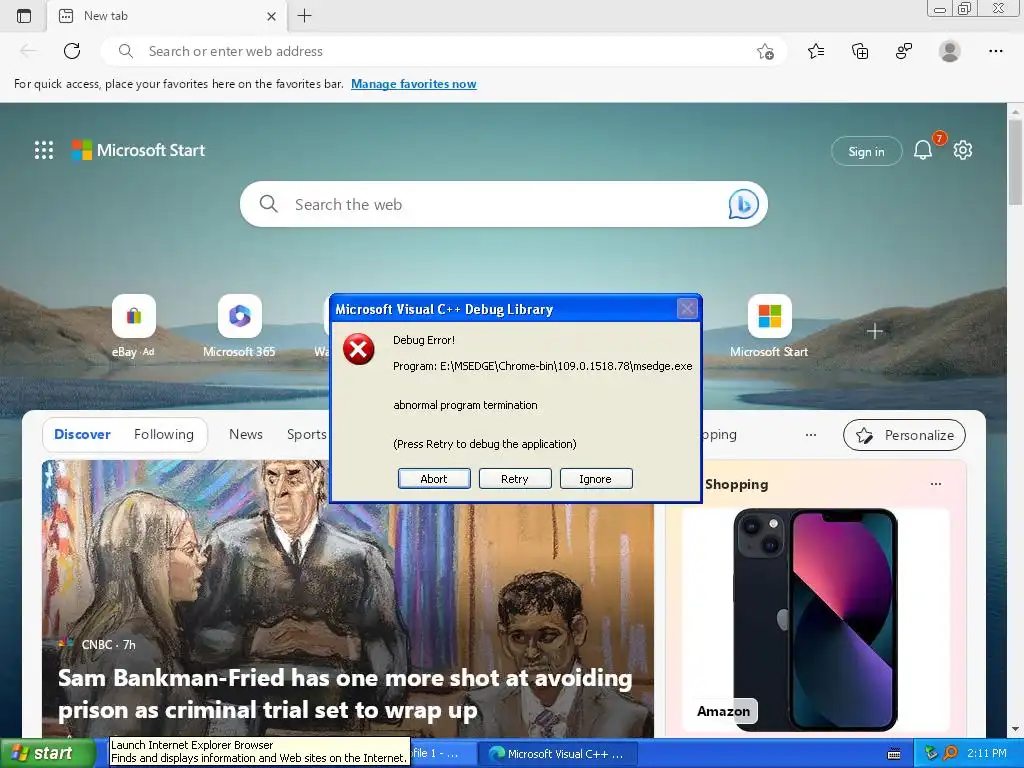Viewport: 1024px width, 768px height.
Task: Select the New tab browser tab
Action: point(167,16)
